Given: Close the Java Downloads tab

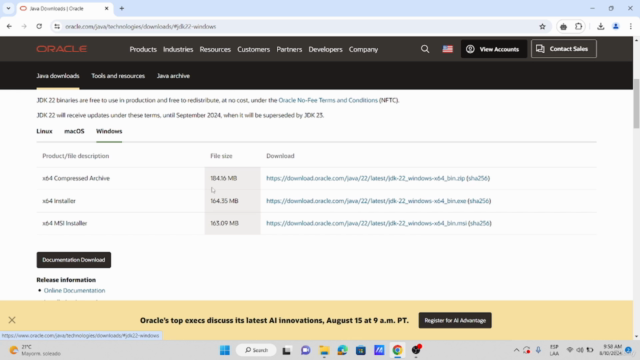Looking at the screenshot, I should 107,8.
